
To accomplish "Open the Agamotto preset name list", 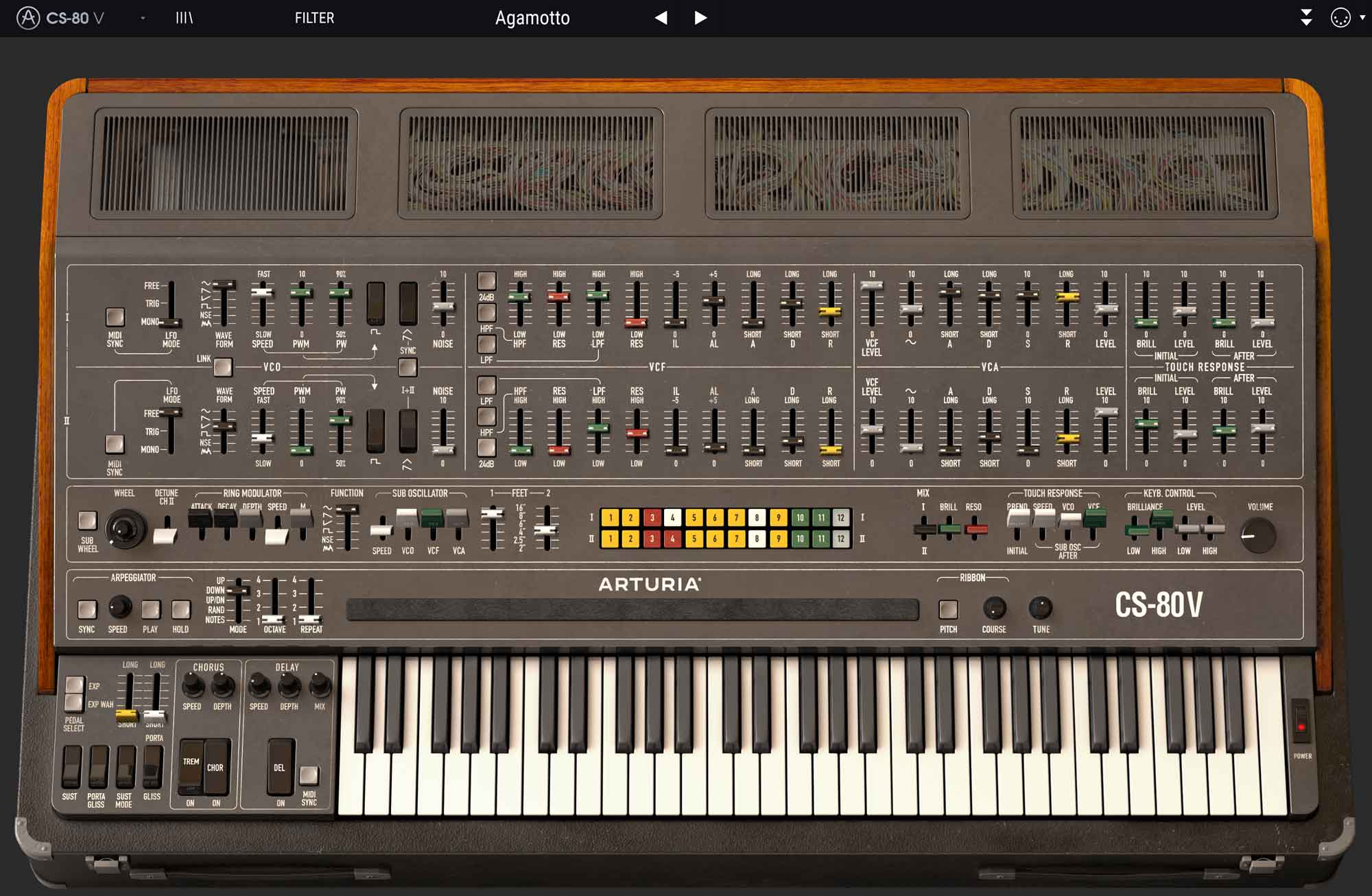I will click(532, 18).
